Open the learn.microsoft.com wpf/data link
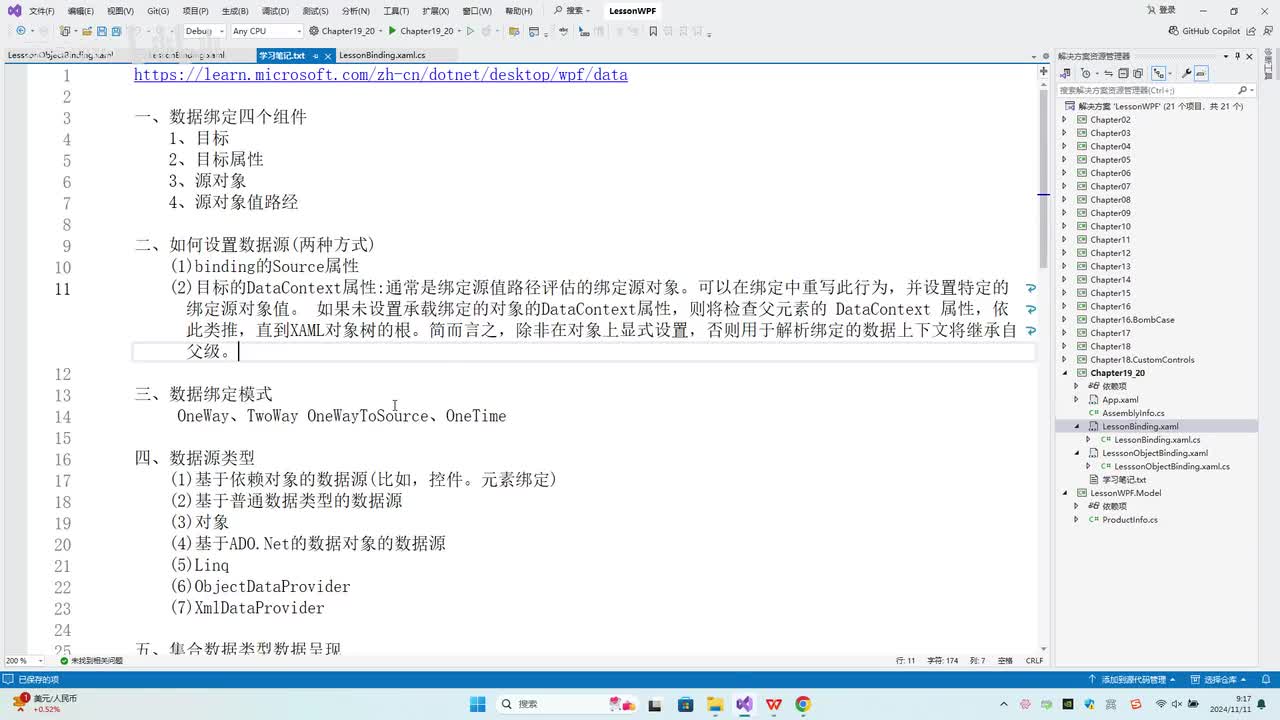The image size is (1280, 720). (x=380, y=75)
